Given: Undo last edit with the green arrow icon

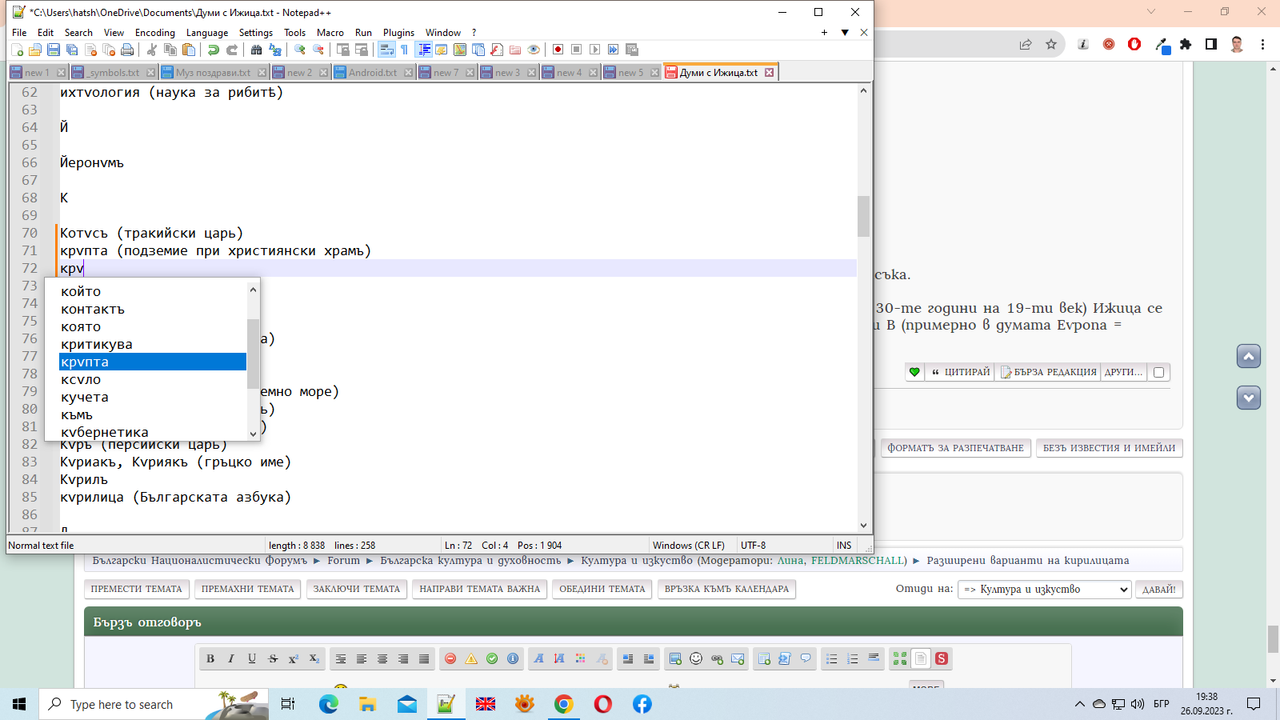Looking at the screenshot, I should tap(213, 50).
